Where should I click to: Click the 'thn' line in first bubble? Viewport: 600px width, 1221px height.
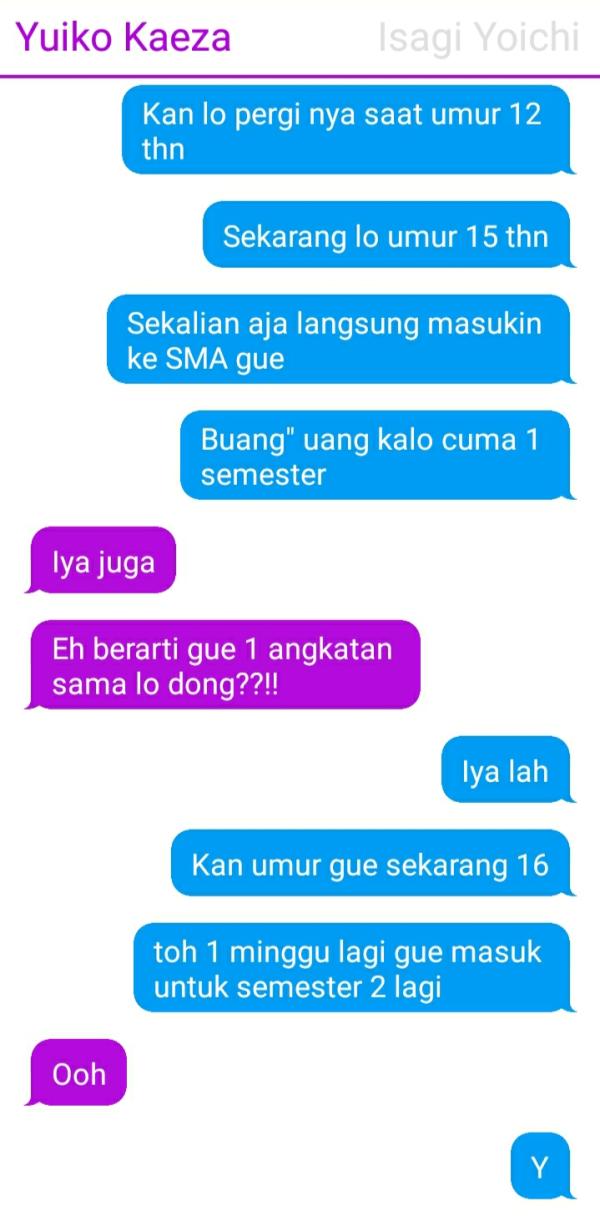pos(163,151)
